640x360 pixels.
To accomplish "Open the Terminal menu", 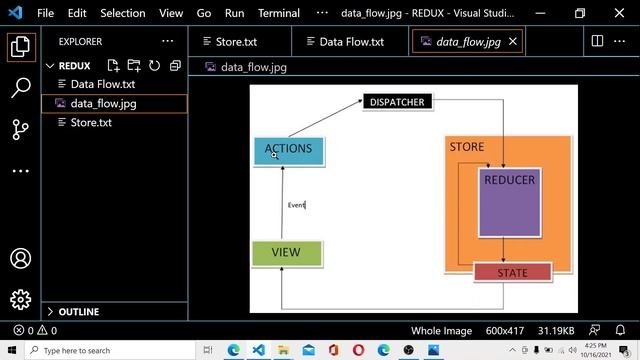I will [x=279, y=13].
